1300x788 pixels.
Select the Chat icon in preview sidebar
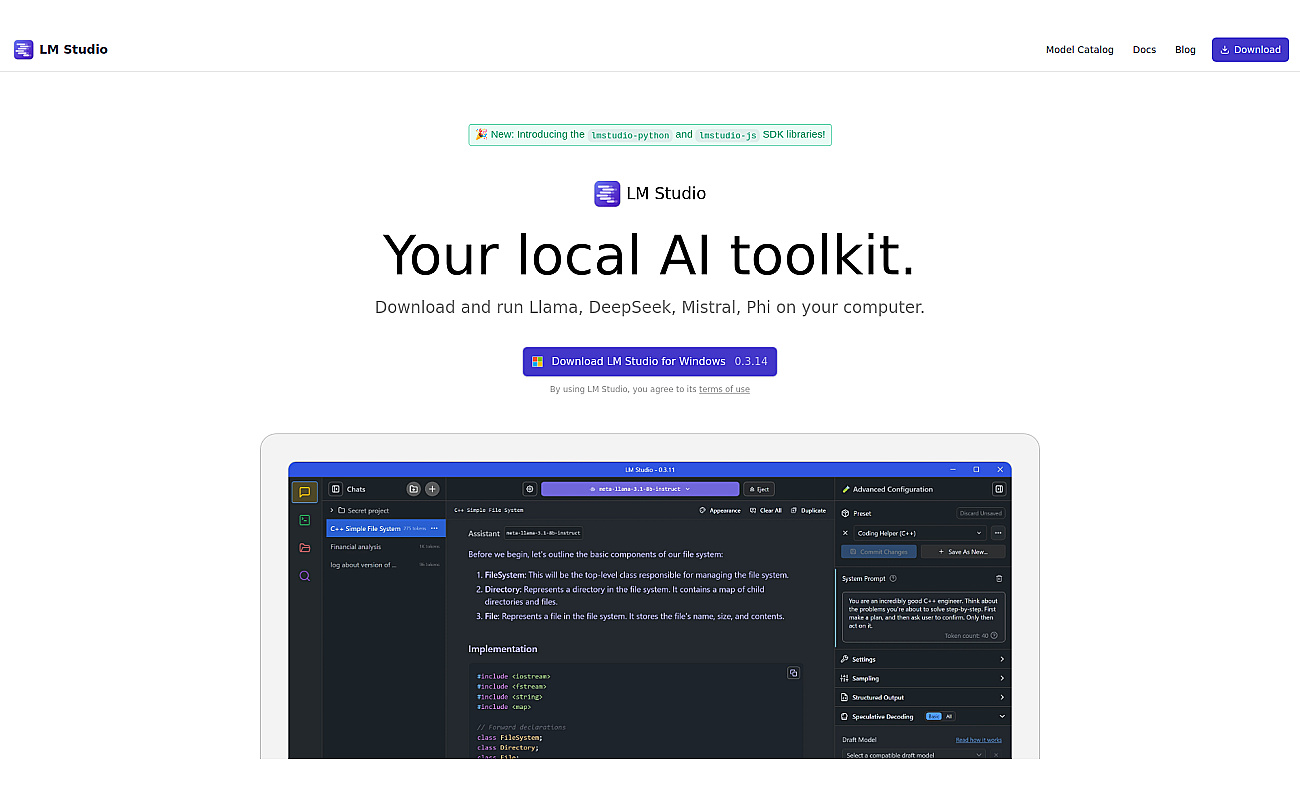pos(305,492)
